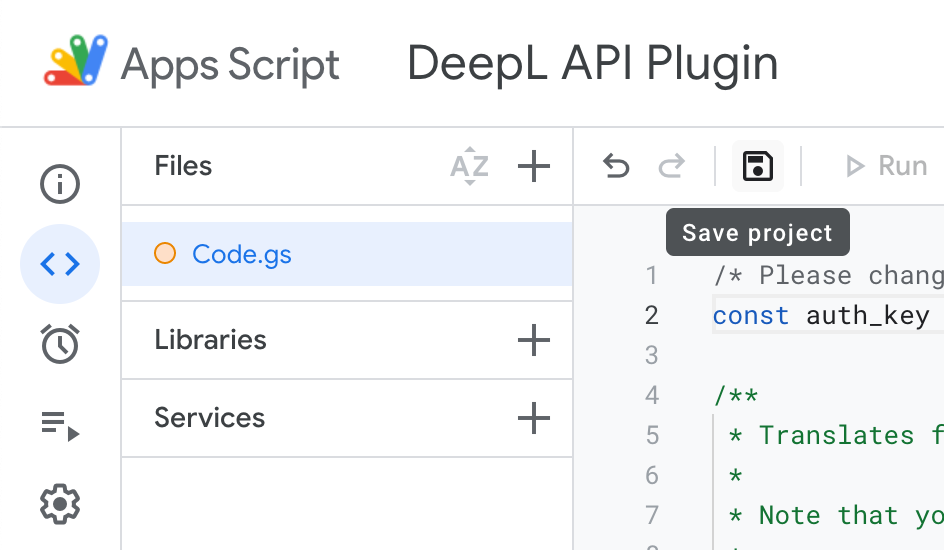Screen dimensions: 944x550
Task: Click the Redo arrow
Action: (x=671, y=167)
